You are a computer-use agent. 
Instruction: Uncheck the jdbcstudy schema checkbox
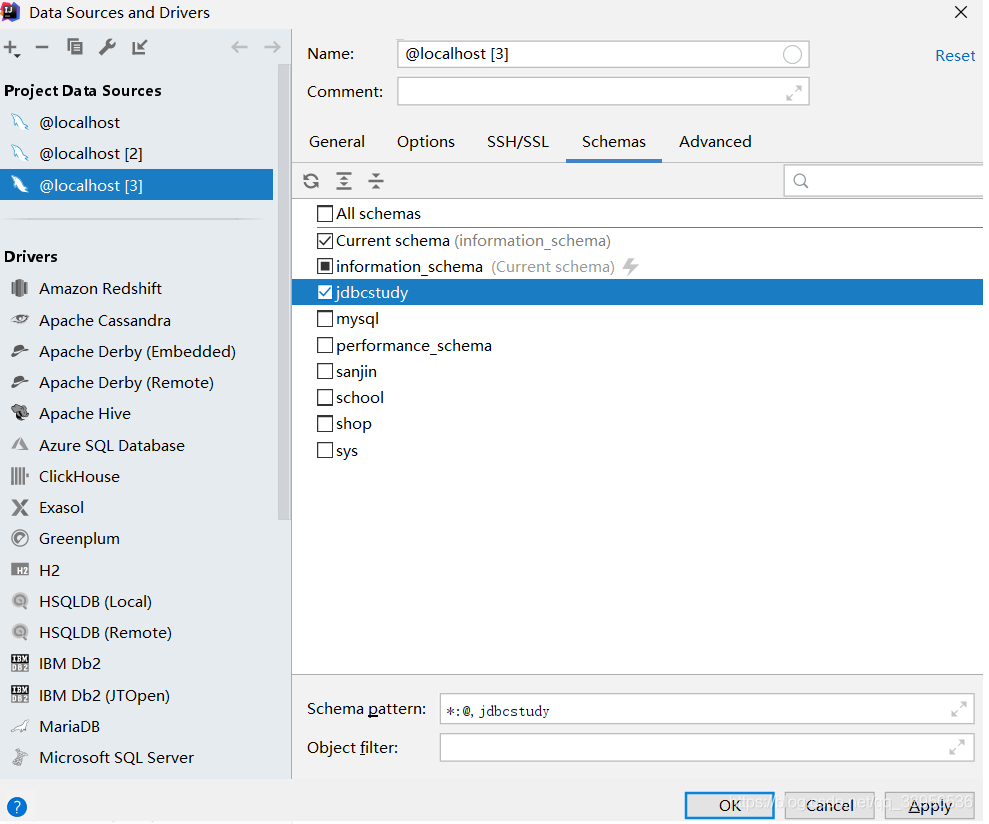coord(325,292)
